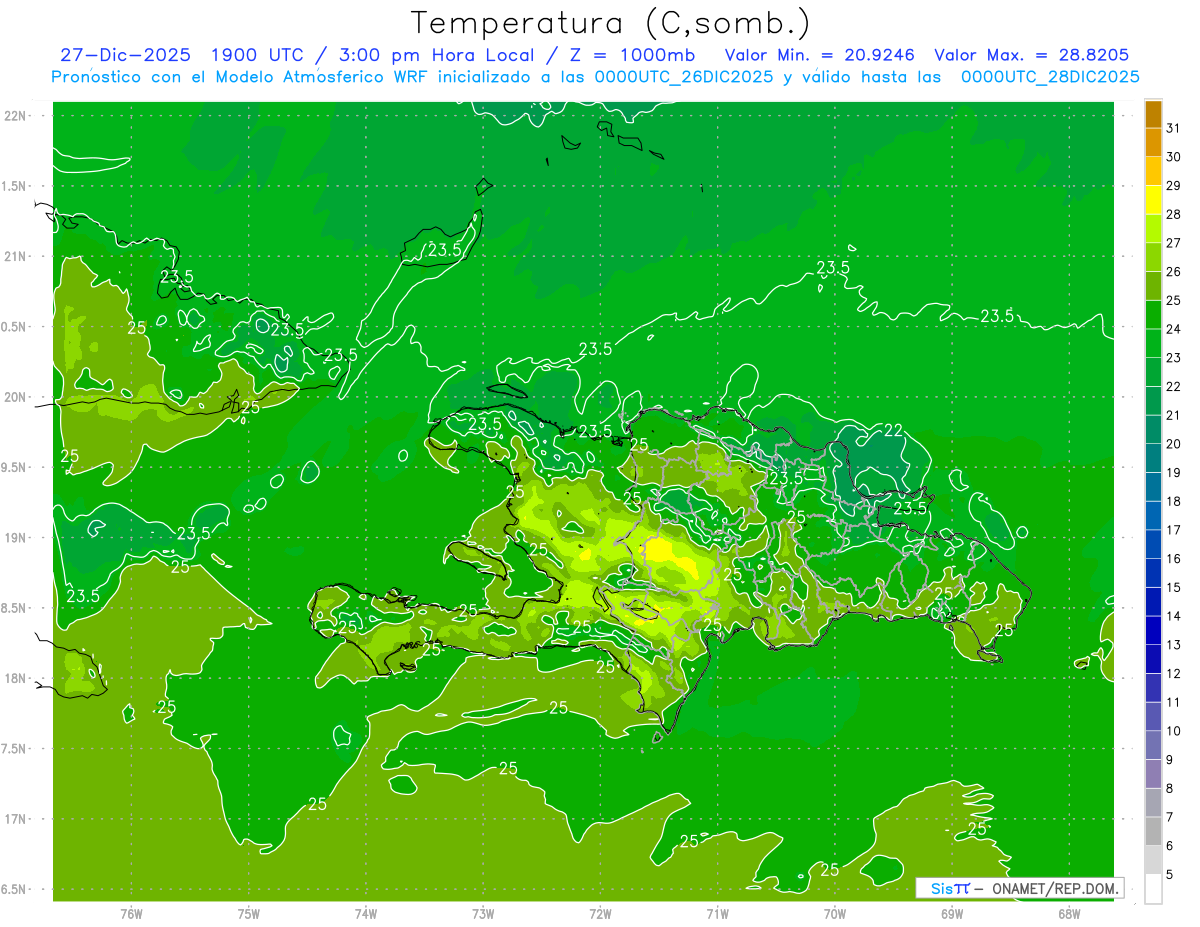Image resolution: width=1200 pixels, height=927 pixels.
Task: Click the "15" value on the color scale
Action: [1173, 587]
